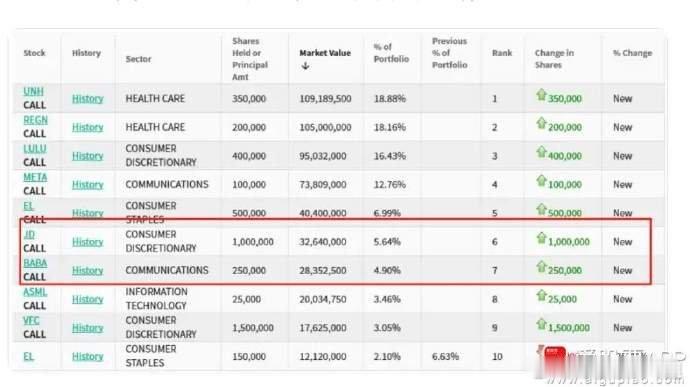Click the green arrow beside 200,000 REGN change
This screenshot has height=387, width=690.
[541, 123]
